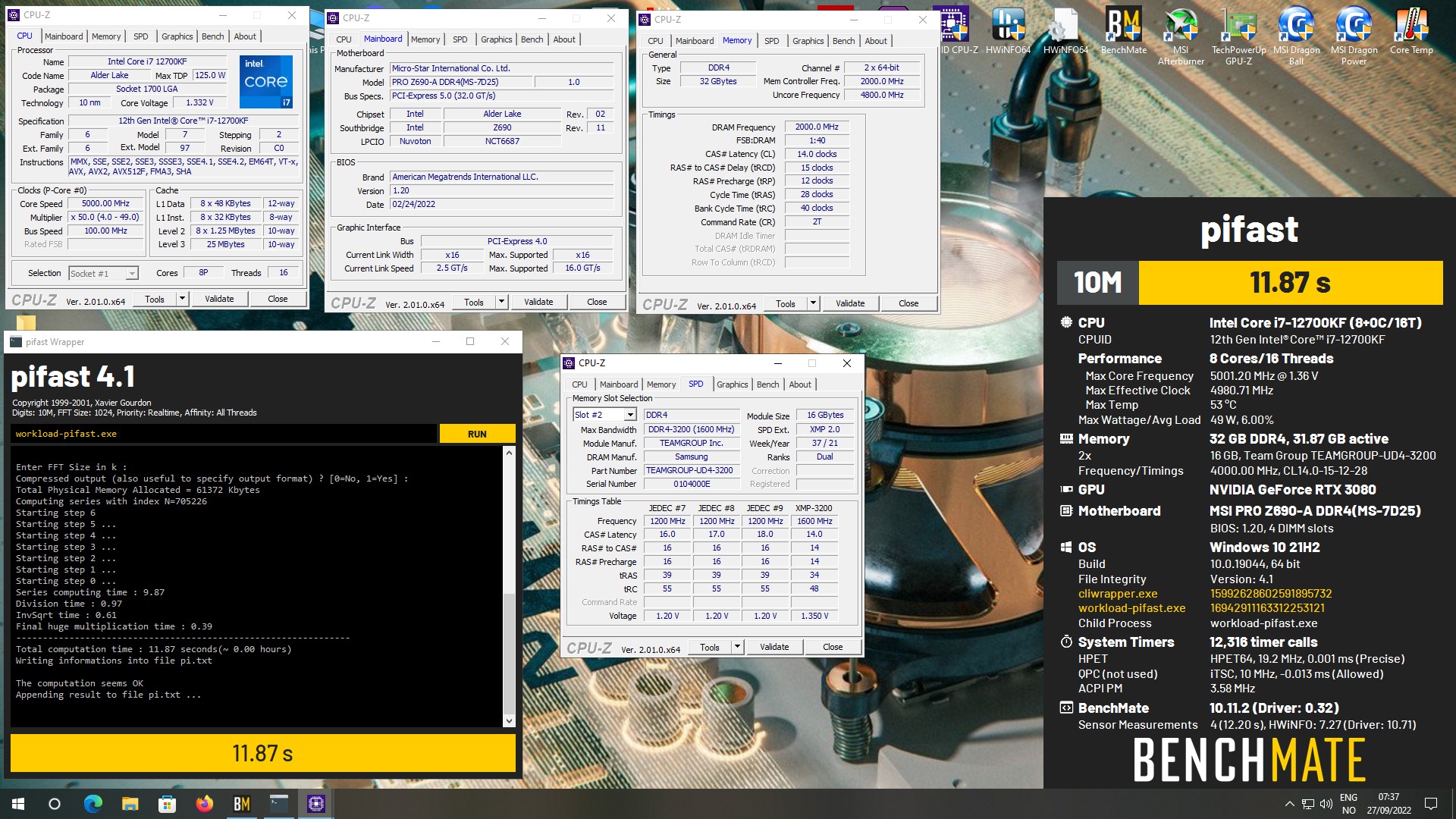Open the HWiNFO64 file-gear desktop shortcut
This screenshot has height=819, width=1456.
1065,30
